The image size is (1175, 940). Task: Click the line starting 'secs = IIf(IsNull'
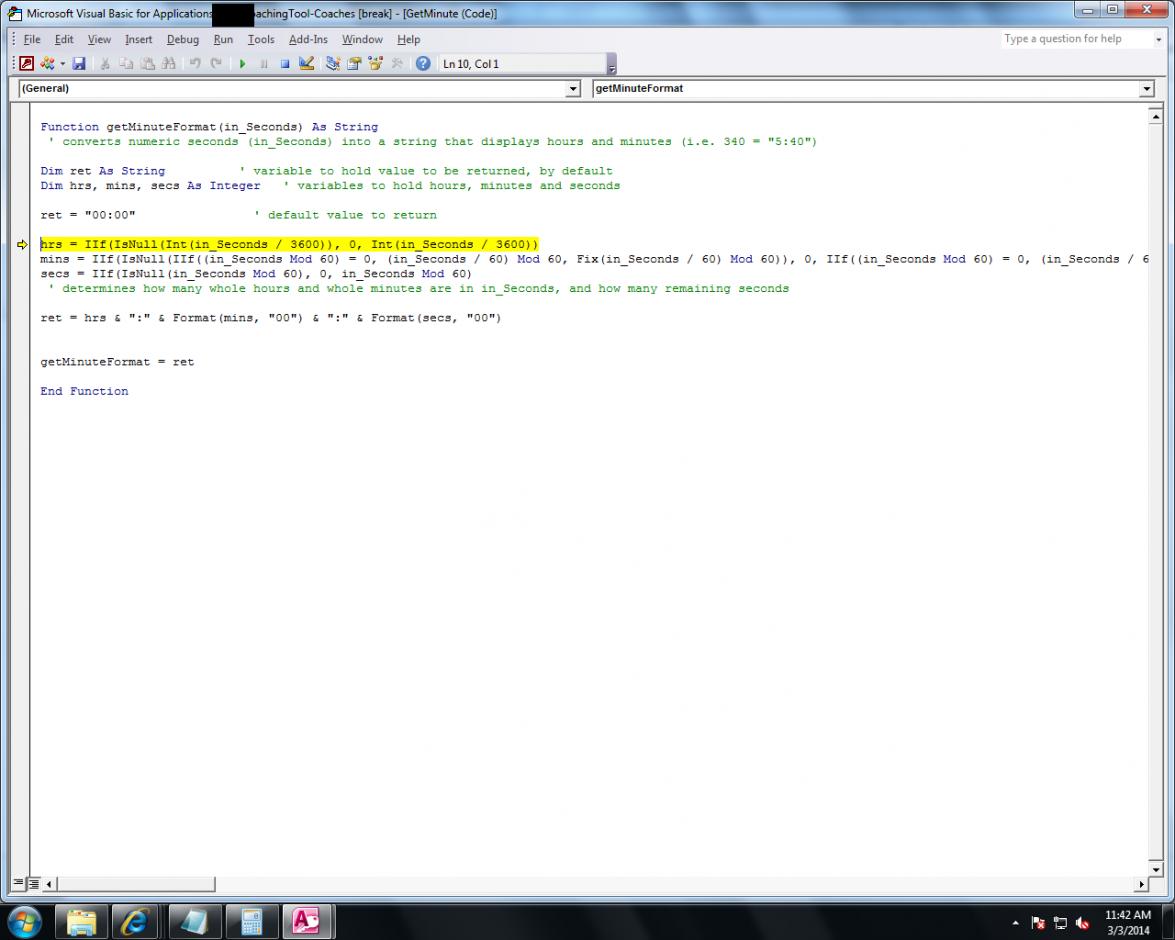(x=256, y=274)
